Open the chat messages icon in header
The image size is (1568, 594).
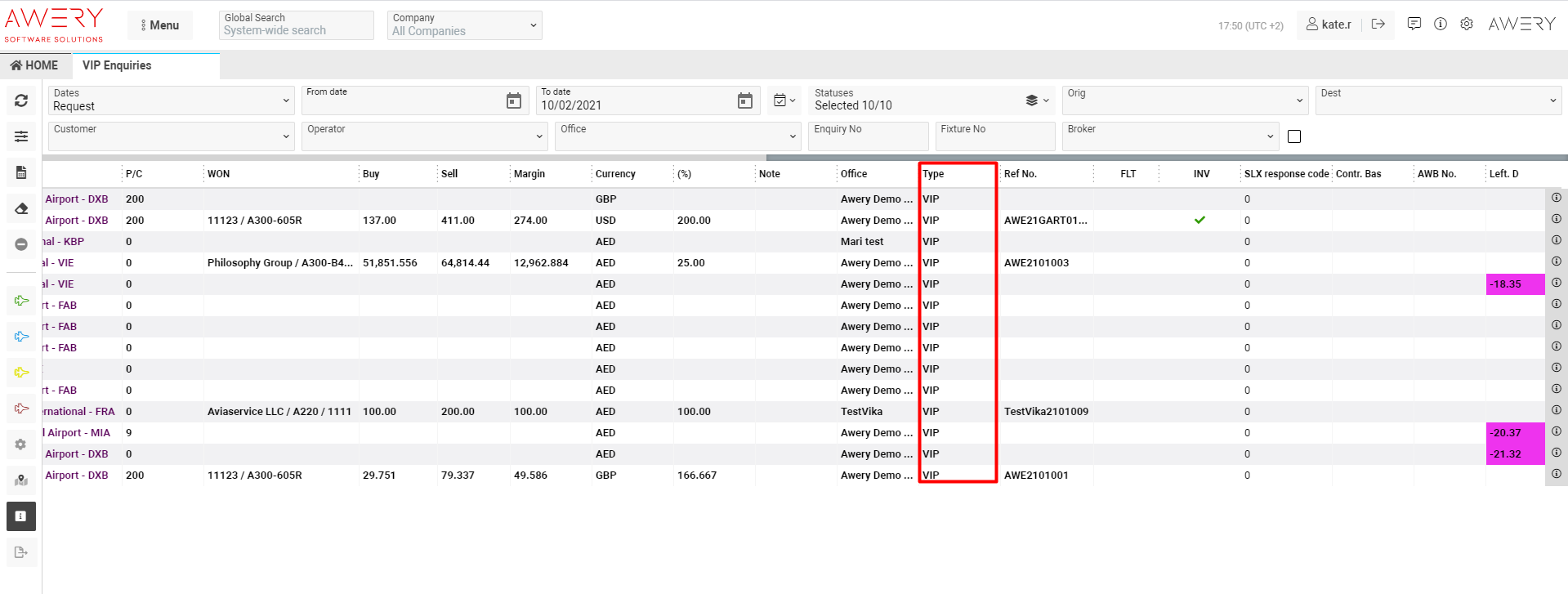tap(1414, 25)
